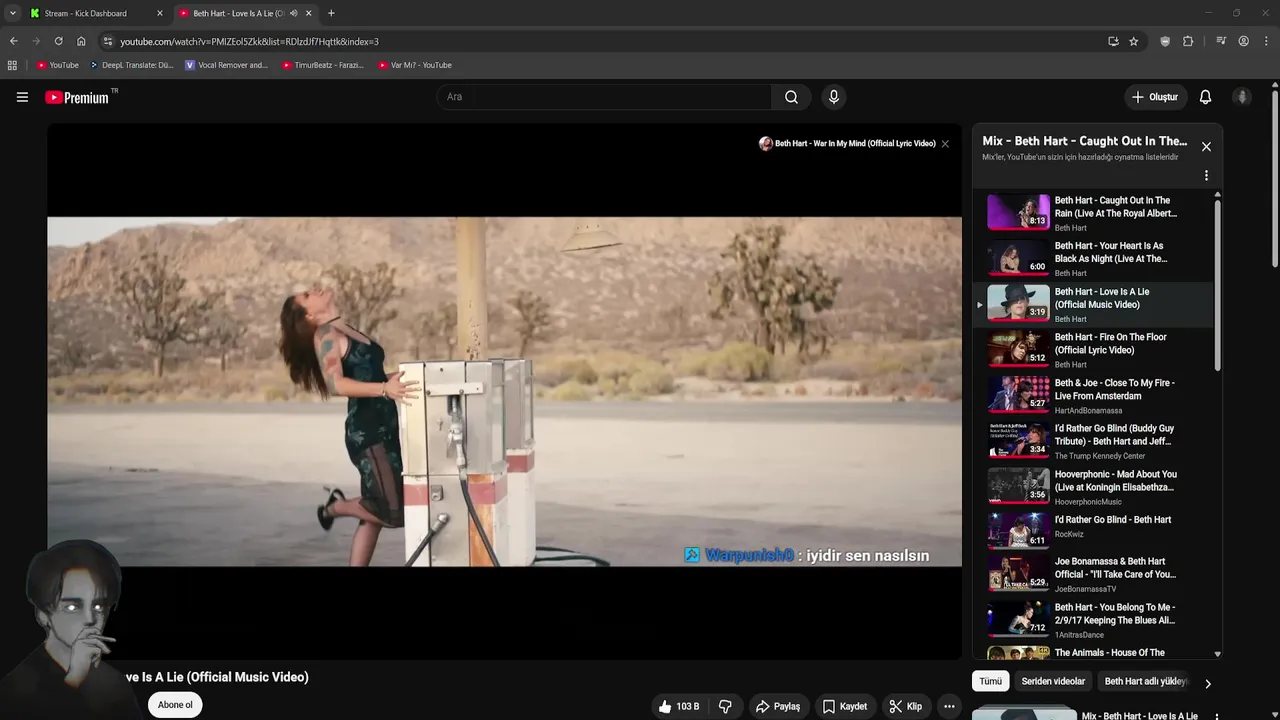Image resolution: width=1280 pixels, height=720 pixels.
Task: Open browser three-dot menu
Action: pos(1267,41)
